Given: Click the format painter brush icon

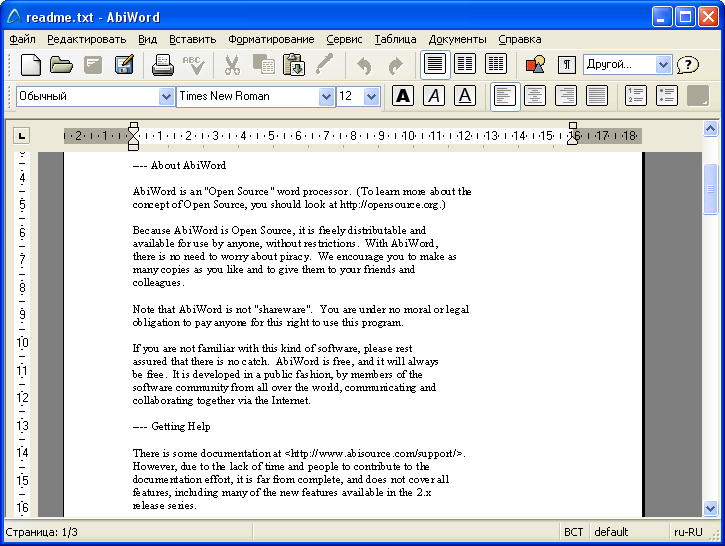Looking at the screenshot, I should click(325, 65).
